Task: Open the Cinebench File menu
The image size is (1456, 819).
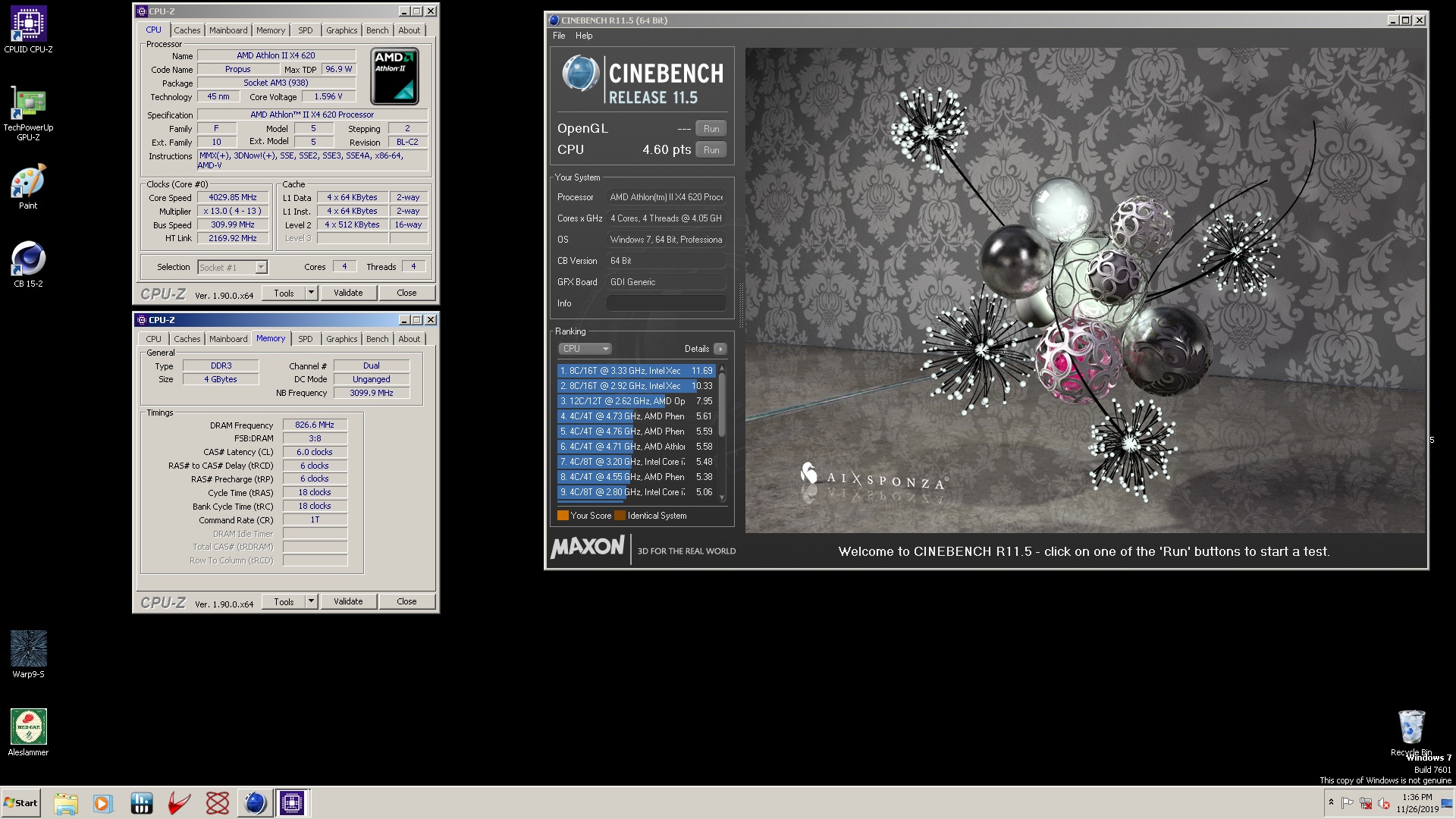Action: [559, 36]
